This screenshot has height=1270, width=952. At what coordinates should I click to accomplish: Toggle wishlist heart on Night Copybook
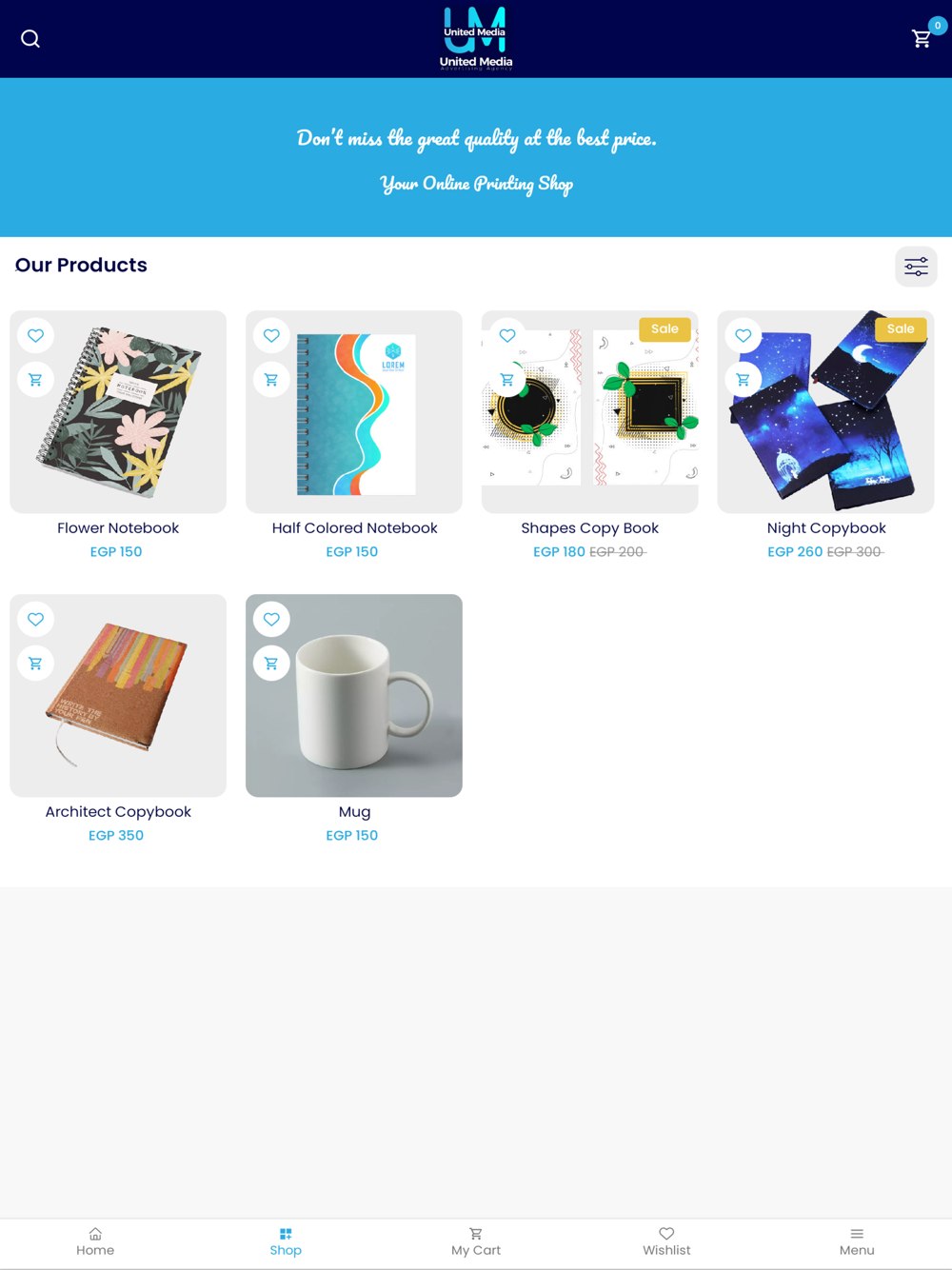click(x=744, y=335)
